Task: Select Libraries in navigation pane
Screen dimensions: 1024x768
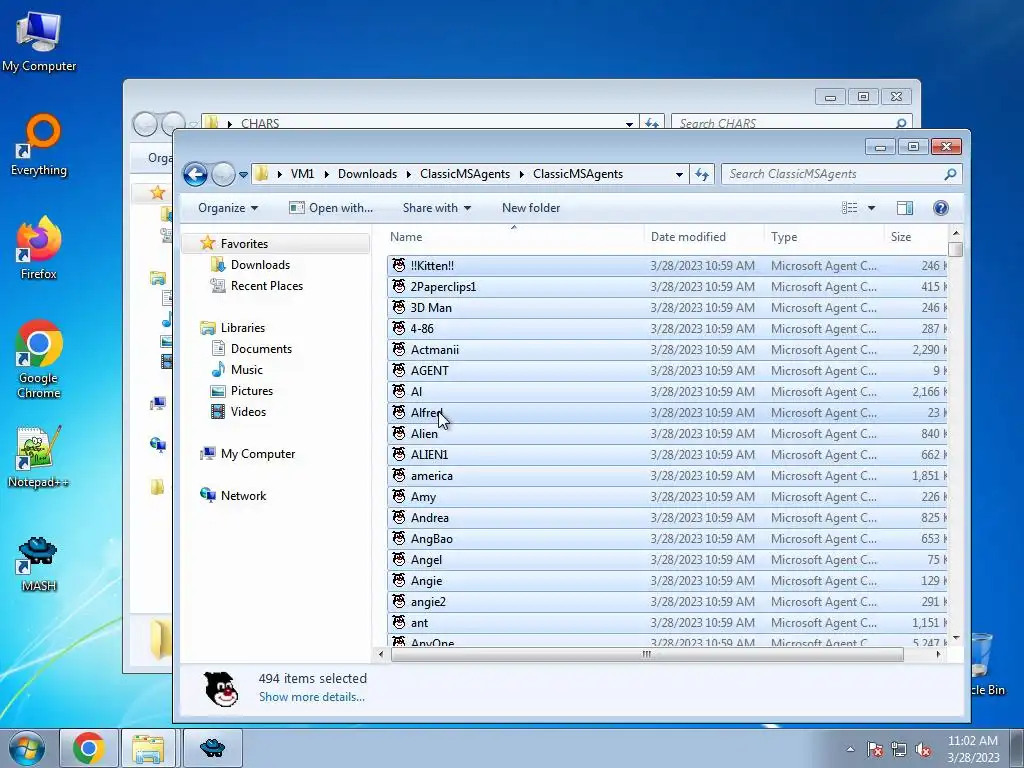Action: click(x=242, y=328)
